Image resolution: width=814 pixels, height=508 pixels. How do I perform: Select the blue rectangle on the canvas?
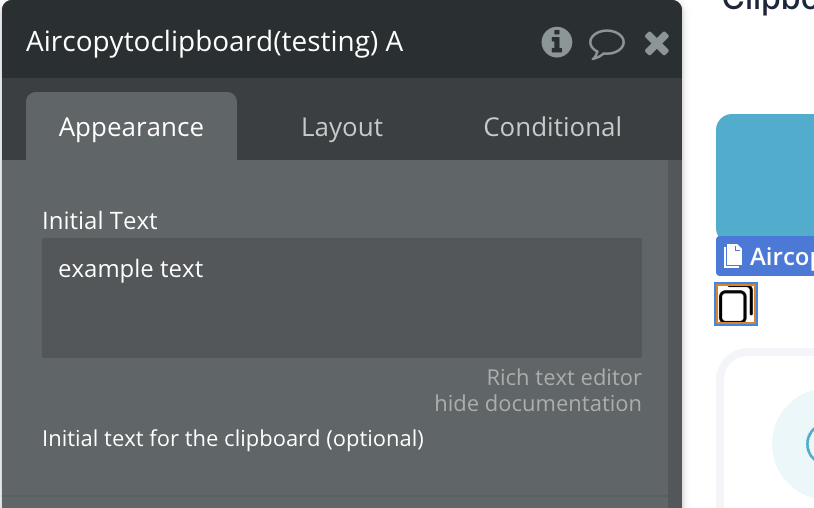(x=765, y=175)
